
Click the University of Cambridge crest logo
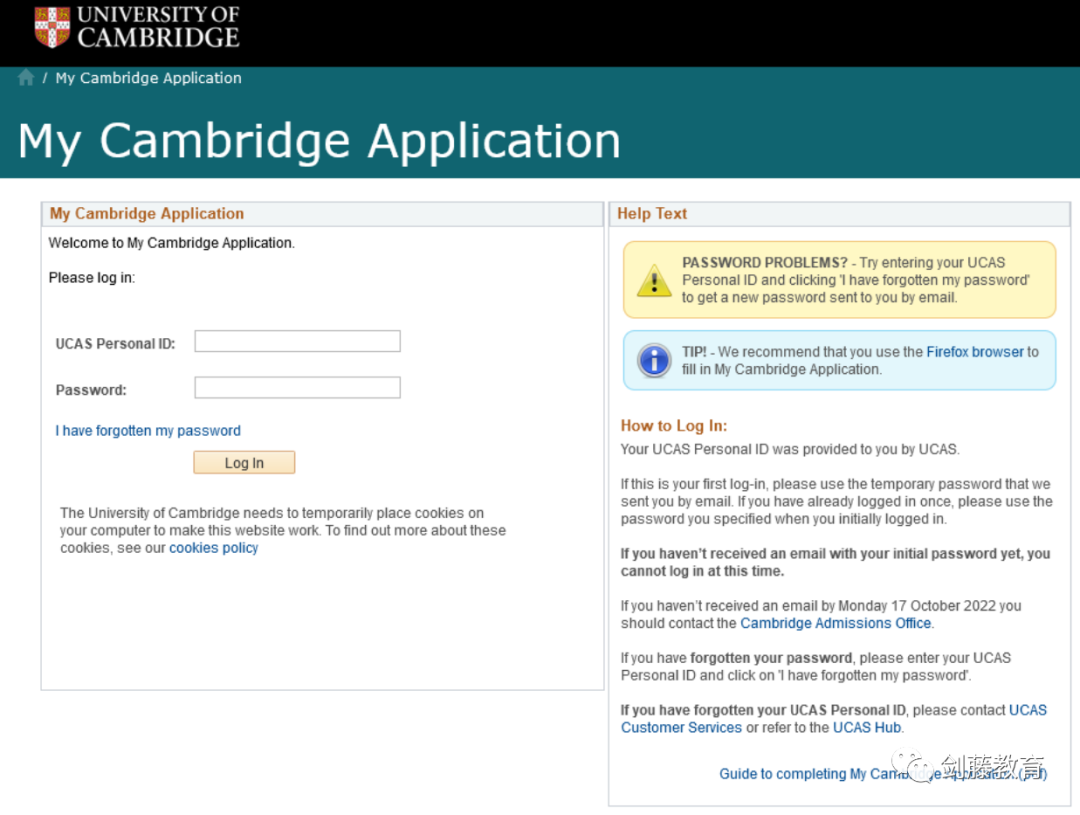(52, 27)
